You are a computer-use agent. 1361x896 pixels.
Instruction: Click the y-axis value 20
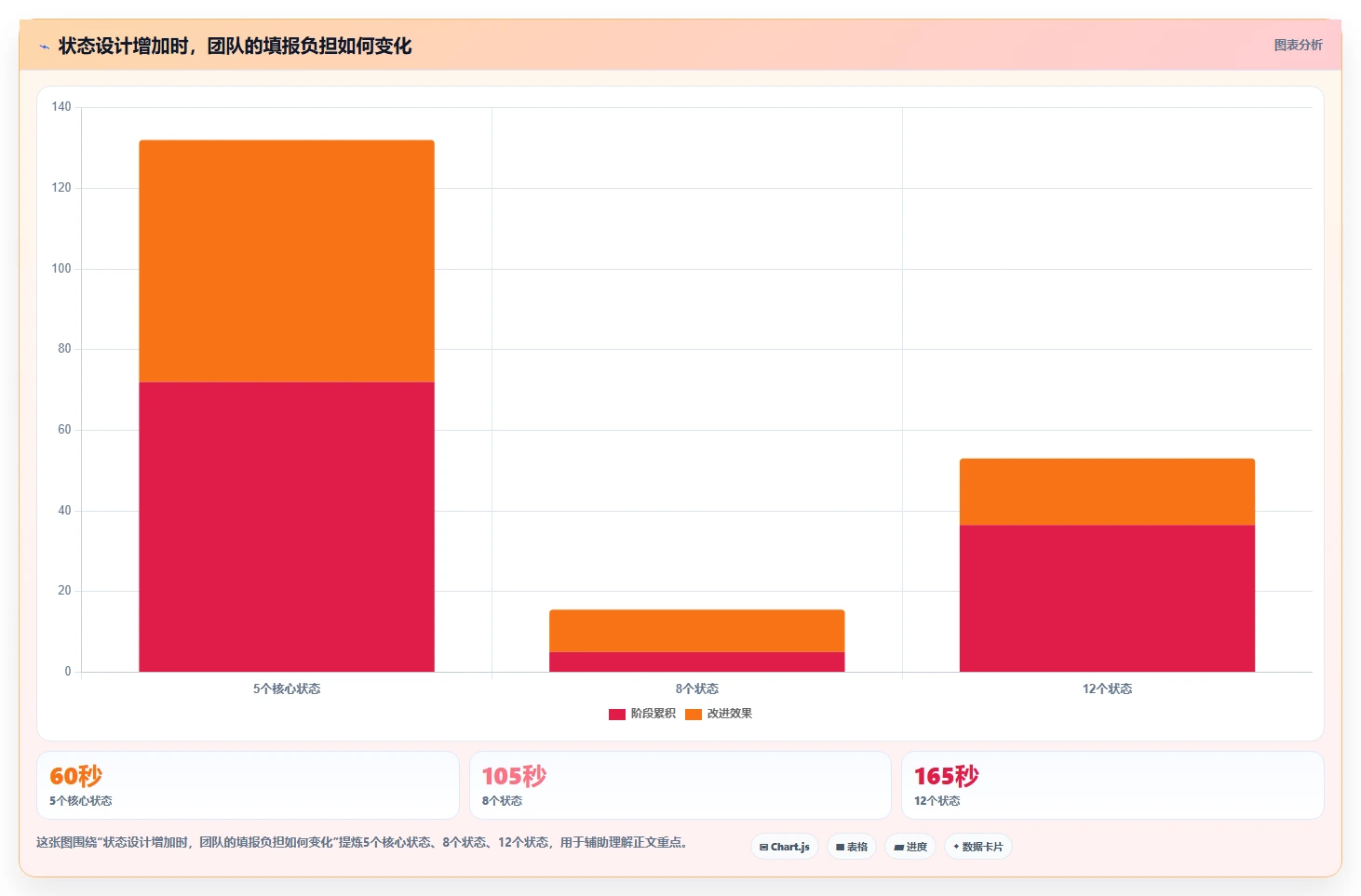click(x=64, y=591)
